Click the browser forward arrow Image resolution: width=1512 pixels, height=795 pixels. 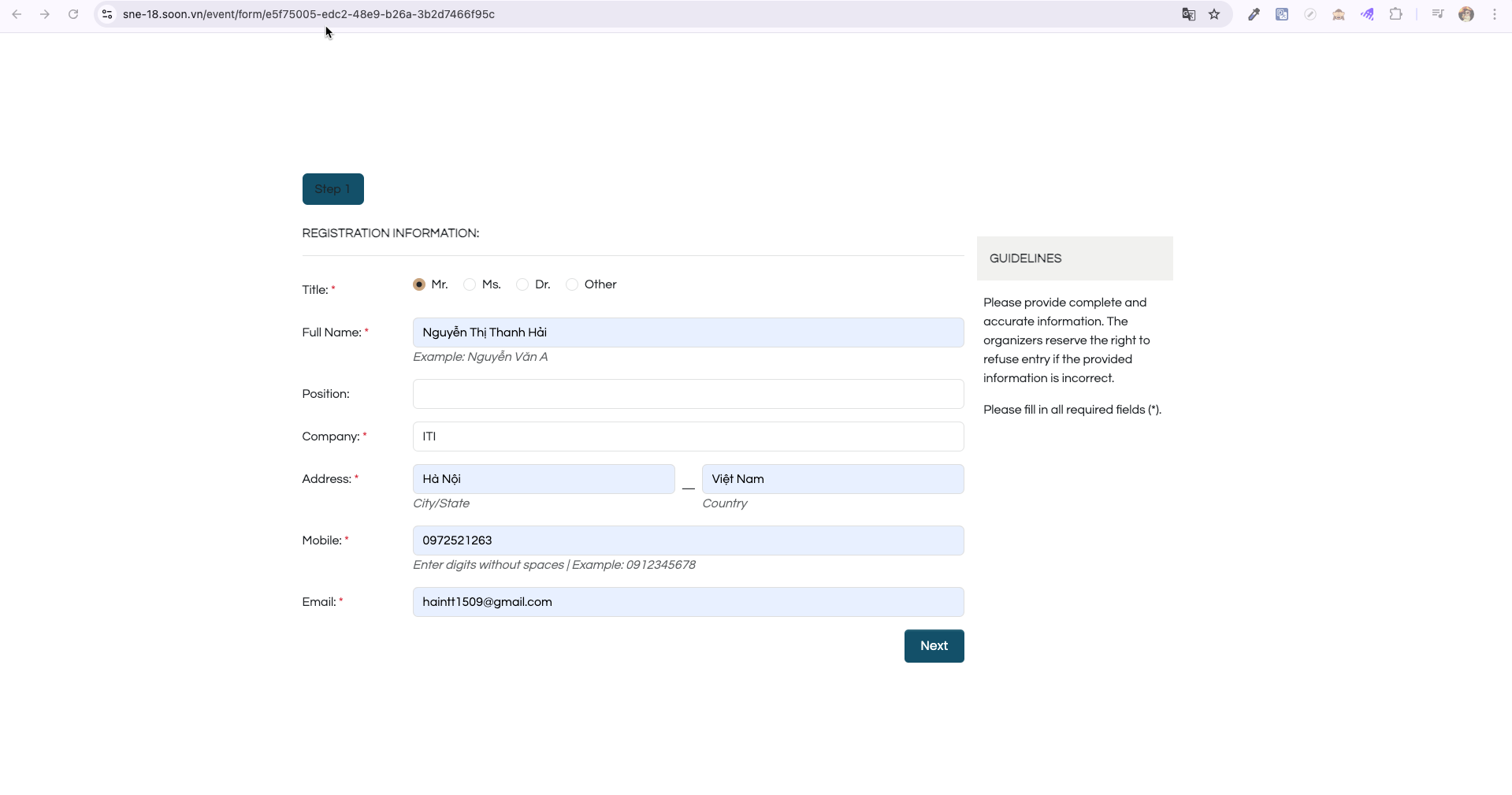click(45, 14)
